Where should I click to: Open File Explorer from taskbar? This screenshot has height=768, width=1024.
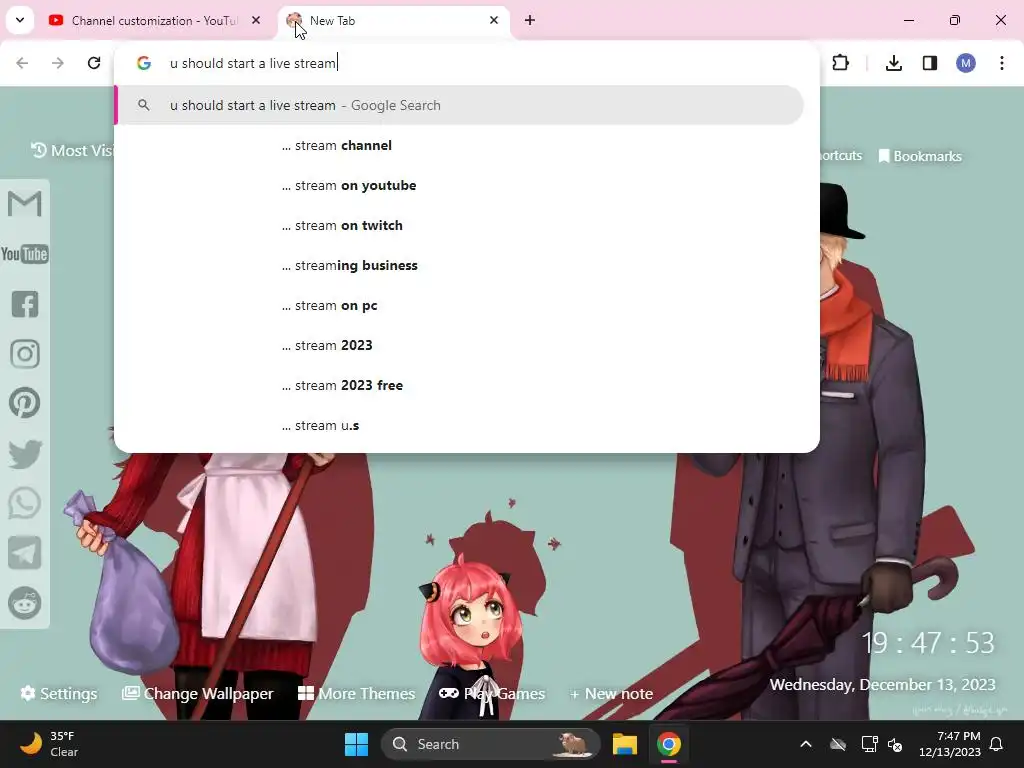(x=624, y=744)
